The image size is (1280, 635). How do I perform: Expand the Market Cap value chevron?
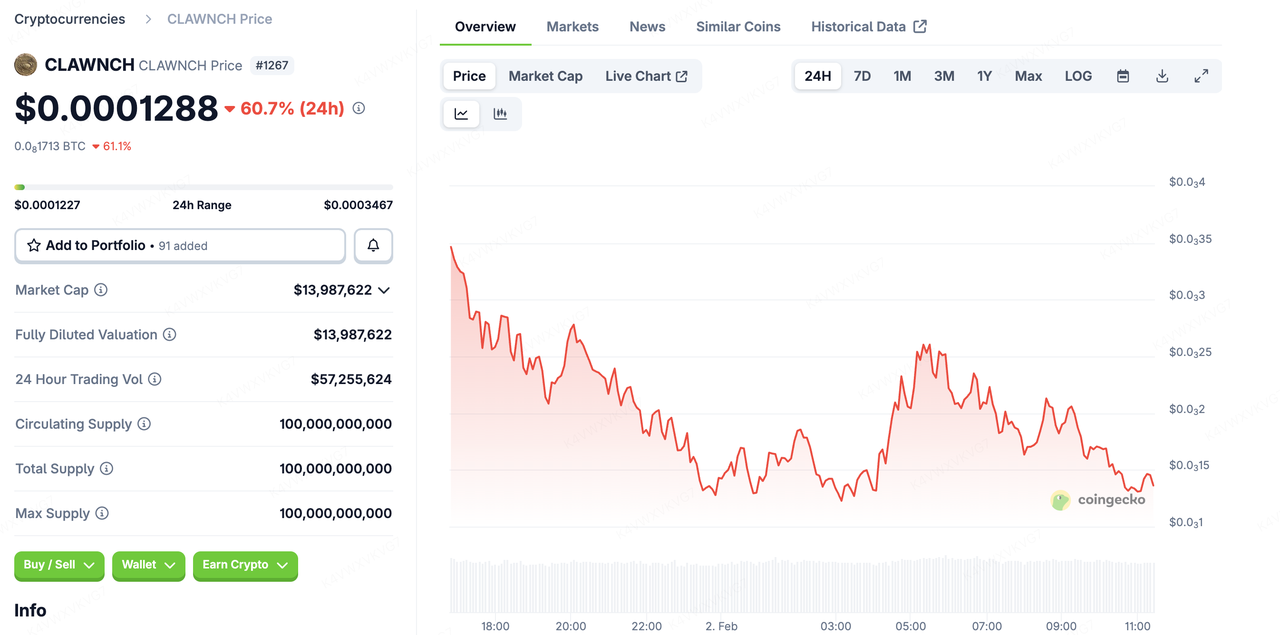coord(384,290)
